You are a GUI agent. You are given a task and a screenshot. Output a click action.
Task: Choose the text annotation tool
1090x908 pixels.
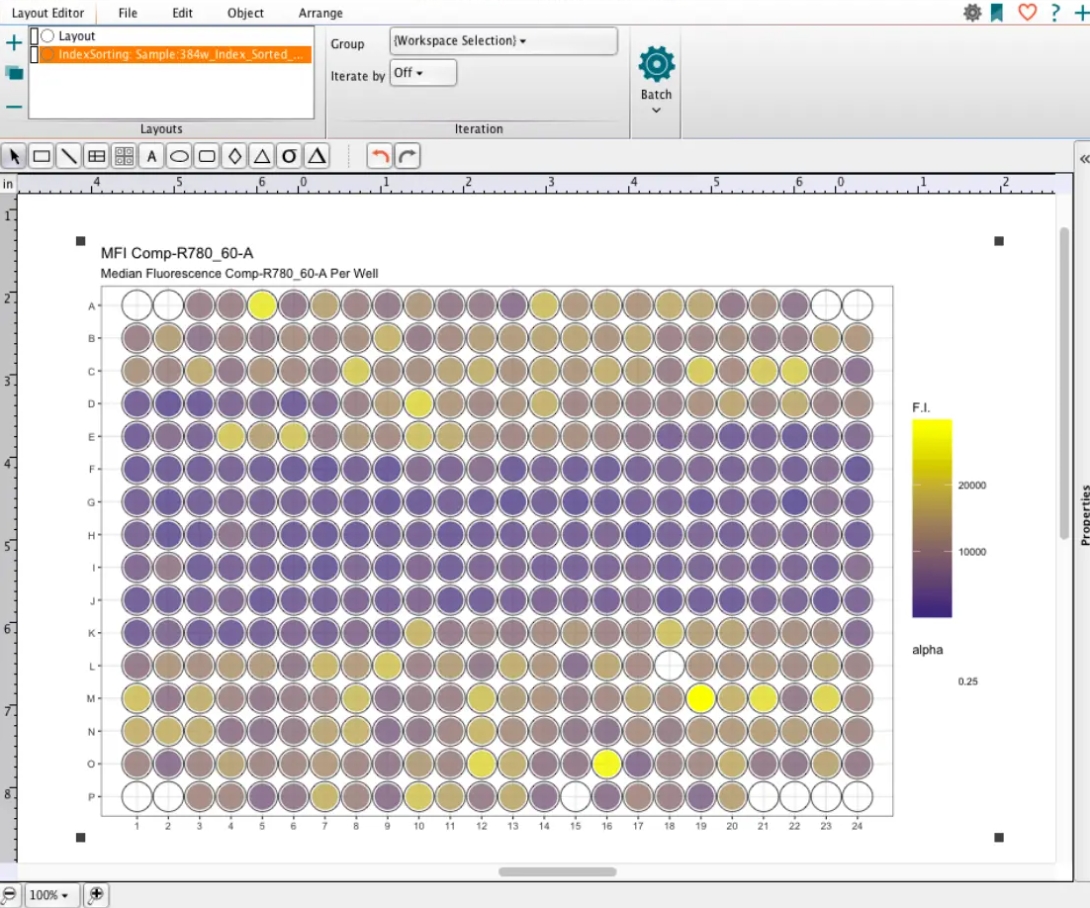[x=151, y=156]
